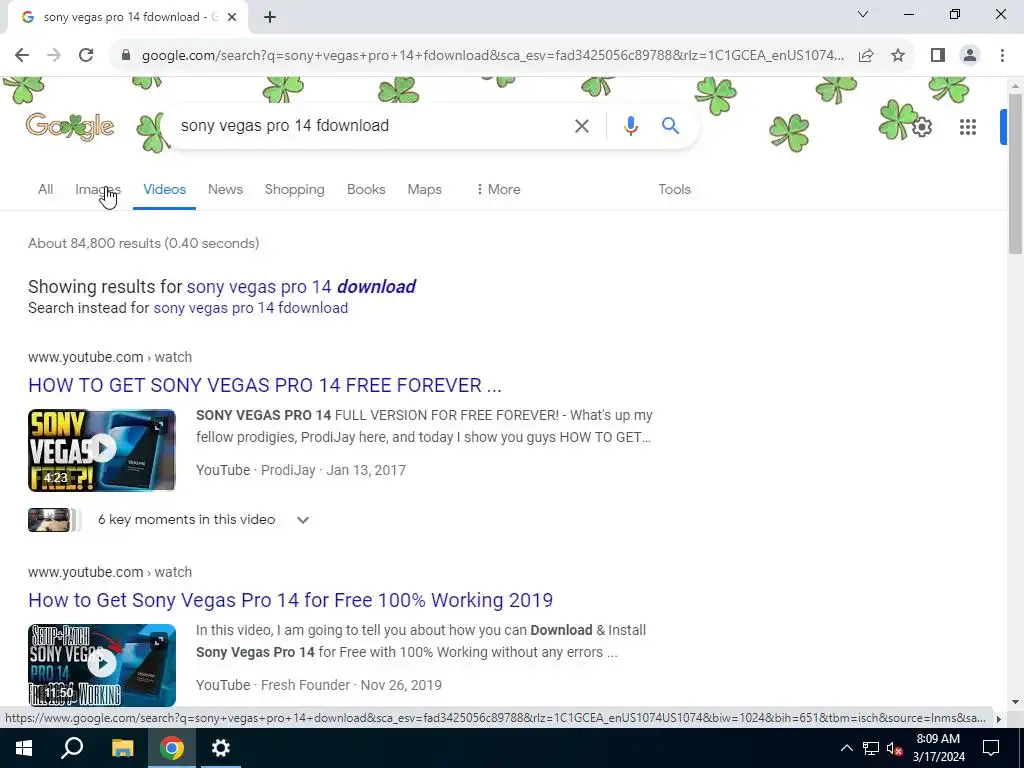Click the 'About 84,800 results' text
1024x768 pixels.
coord(144,244)
